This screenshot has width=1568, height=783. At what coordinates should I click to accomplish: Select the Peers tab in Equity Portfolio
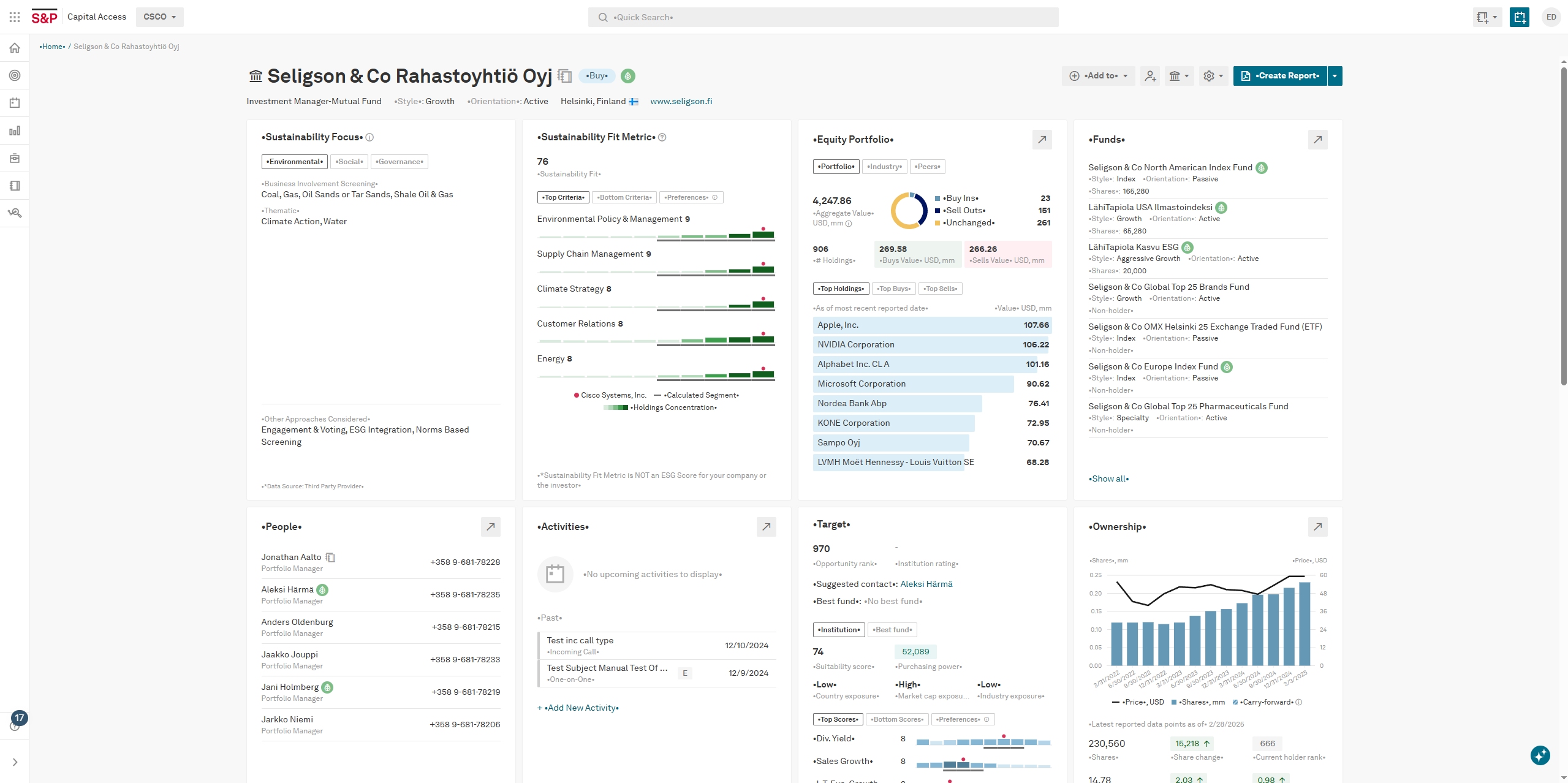pyautogui.click(x=927, y=167)
